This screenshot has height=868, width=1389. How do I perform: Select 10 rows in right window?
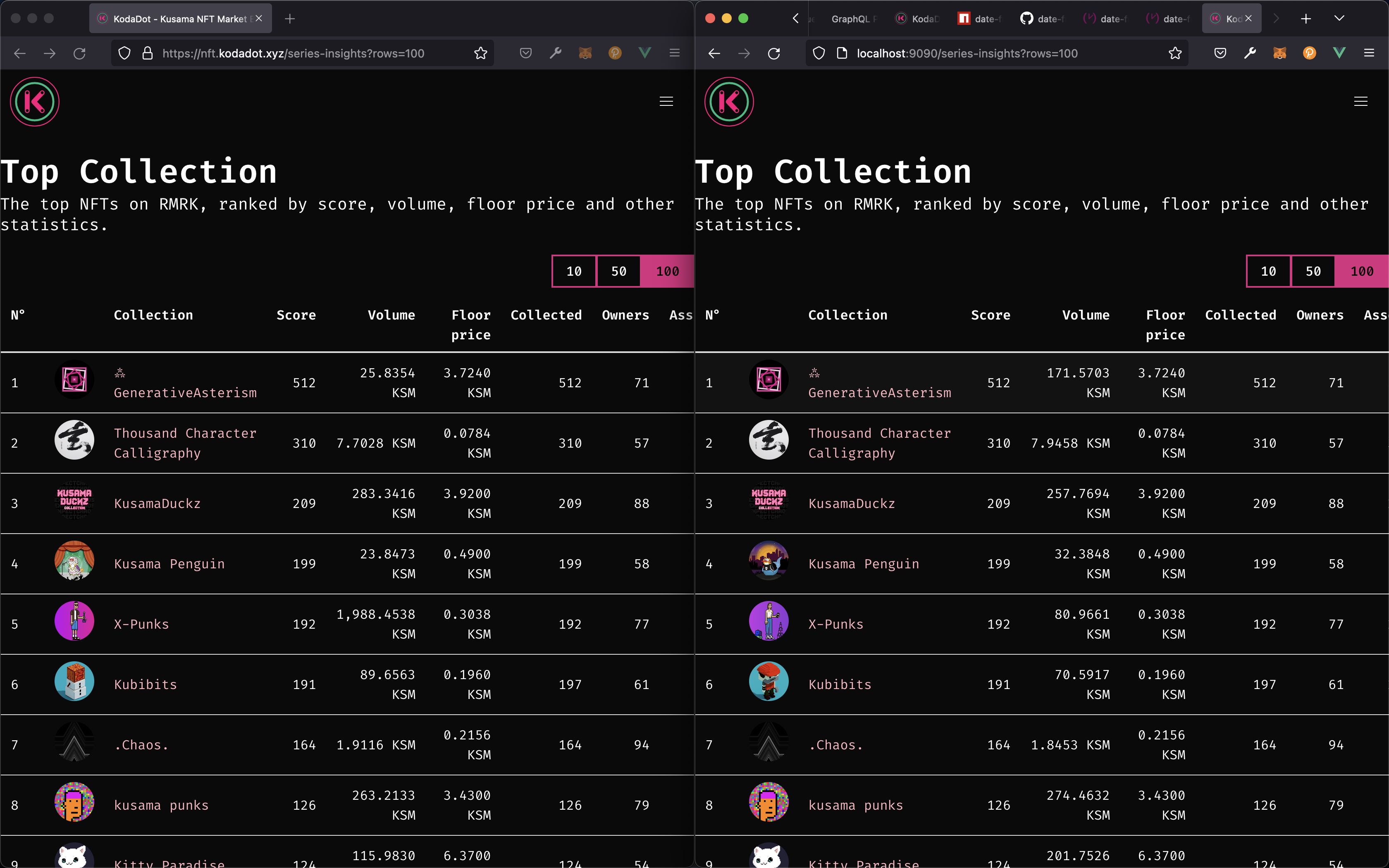coord(1268,271)
